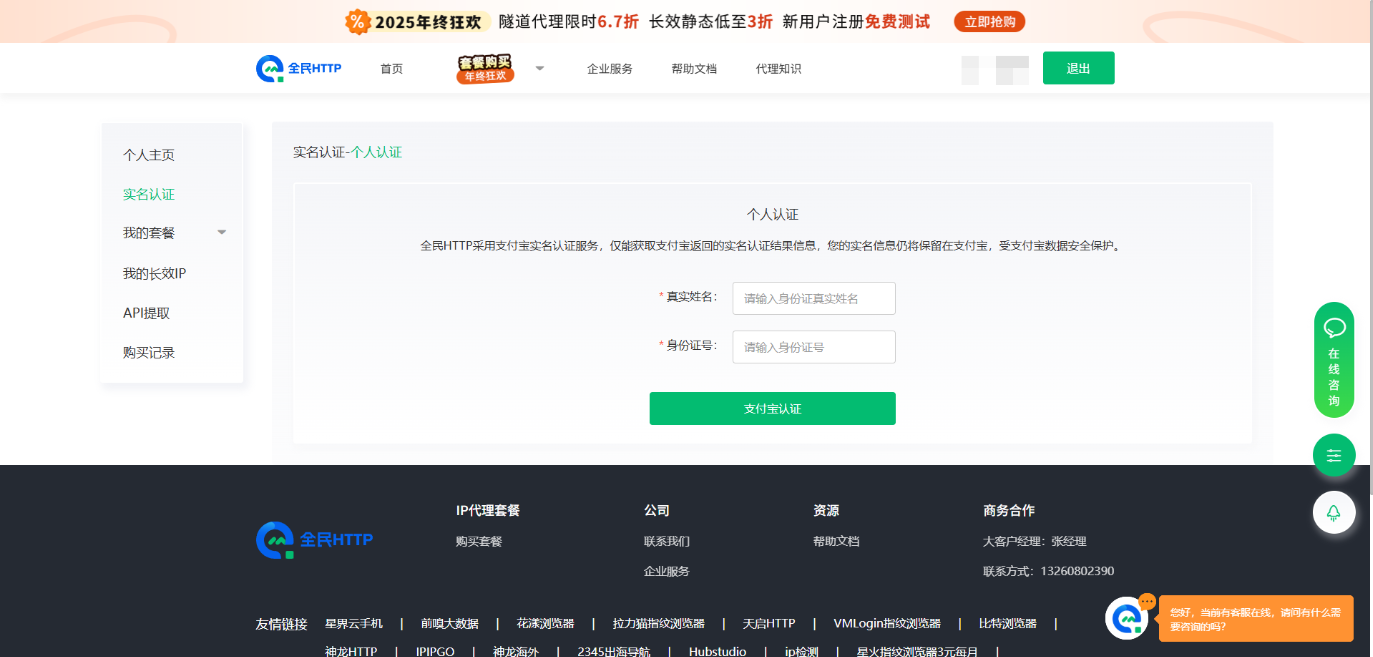Click the bell notification round icon
This screenshot has height=657, width=1373.
click(x=1333, y=512)
